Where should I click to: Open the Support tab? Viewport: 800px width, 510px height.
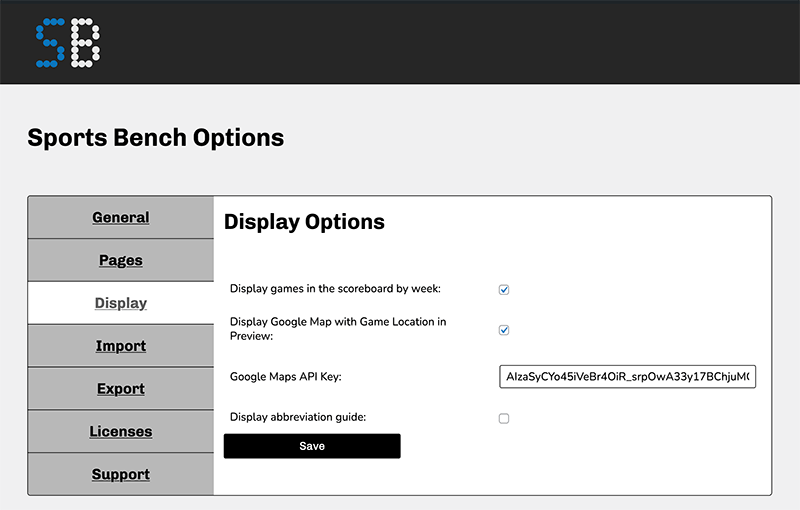point(121,474)
